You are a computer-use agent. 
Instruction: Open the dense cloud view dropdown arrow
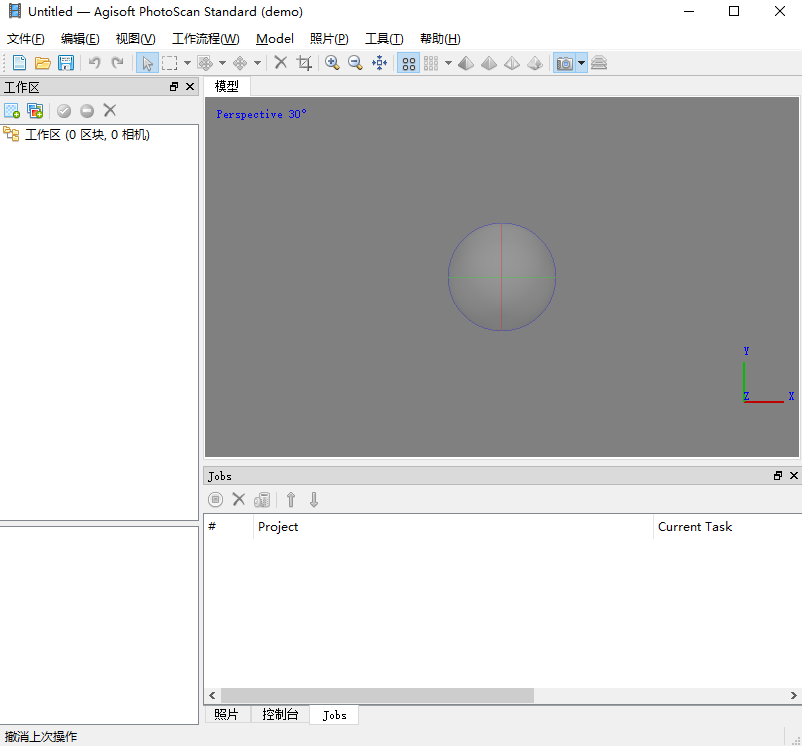pos(448,63)
